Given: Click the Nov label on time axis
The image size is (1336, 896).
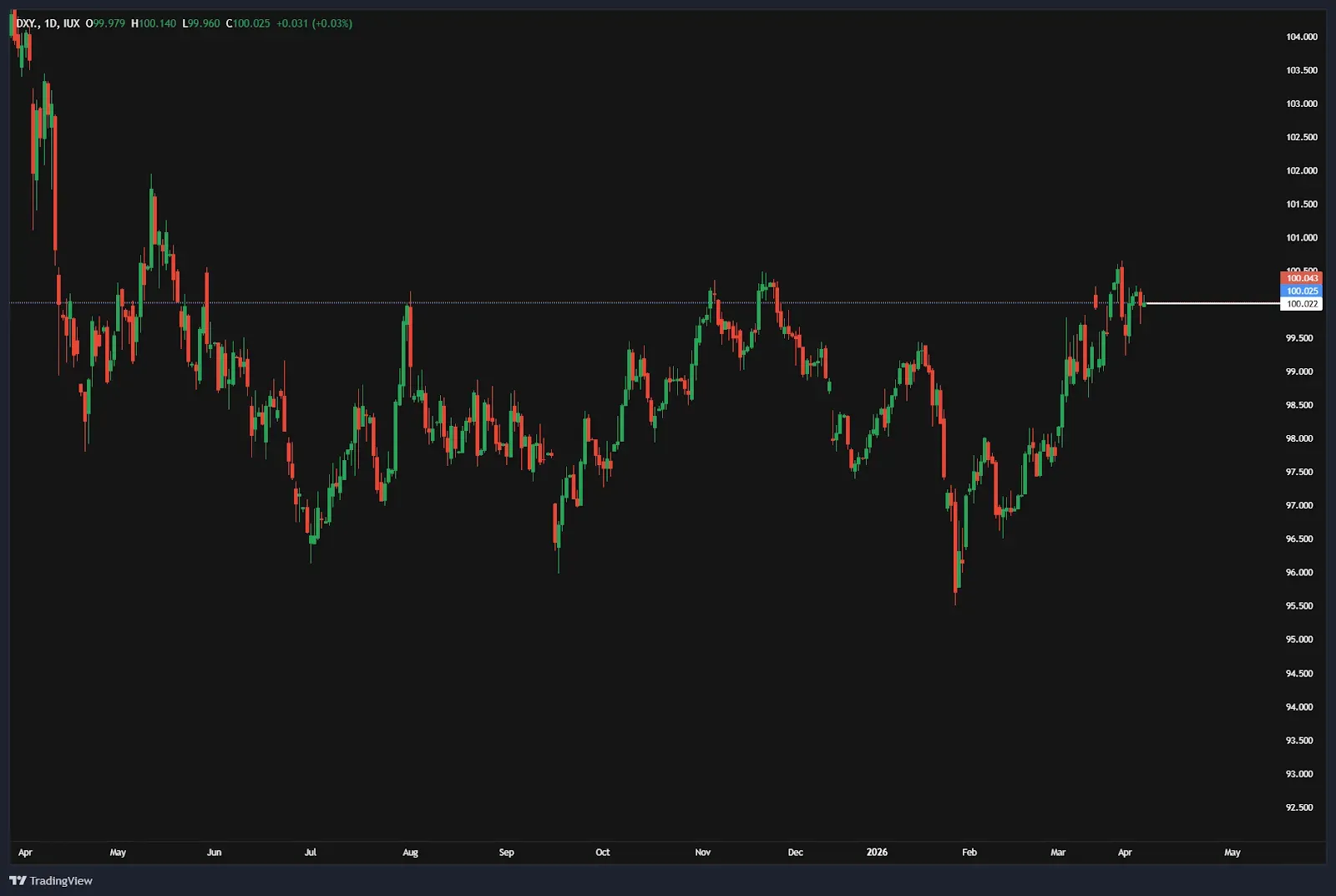Looking at the screenshot, I should 702,853.
